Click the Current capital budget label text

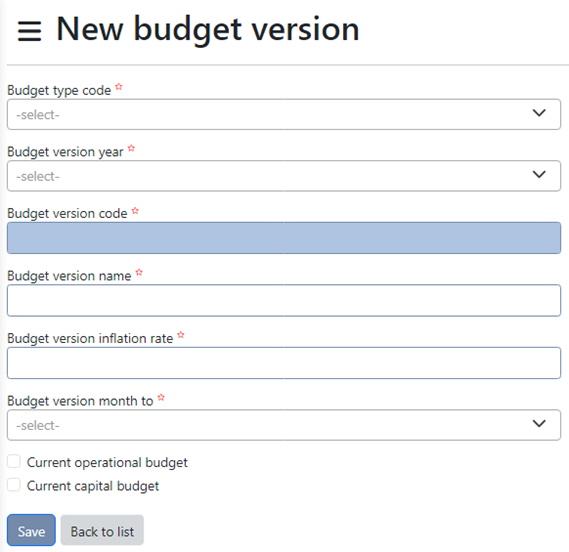pos(93,486)
